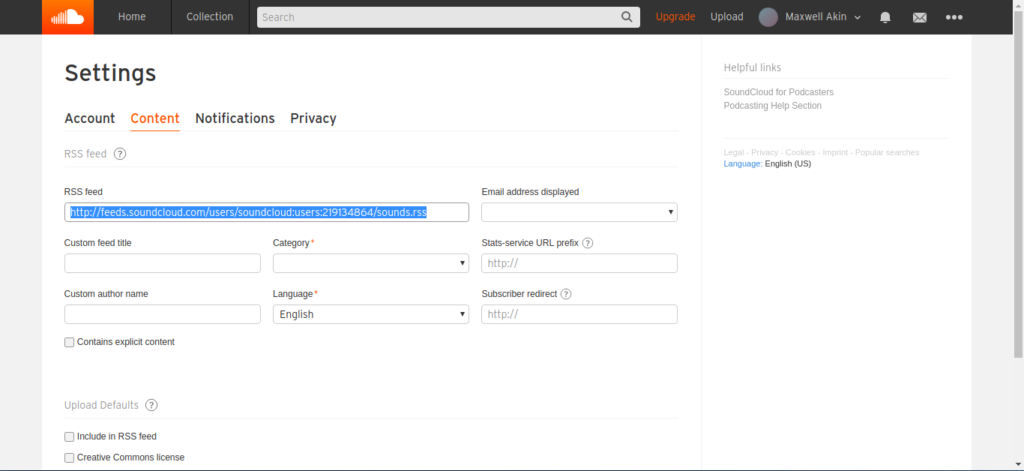1024x471 pixels.
Task: Open the messages envelope icon
Action: 920,17
